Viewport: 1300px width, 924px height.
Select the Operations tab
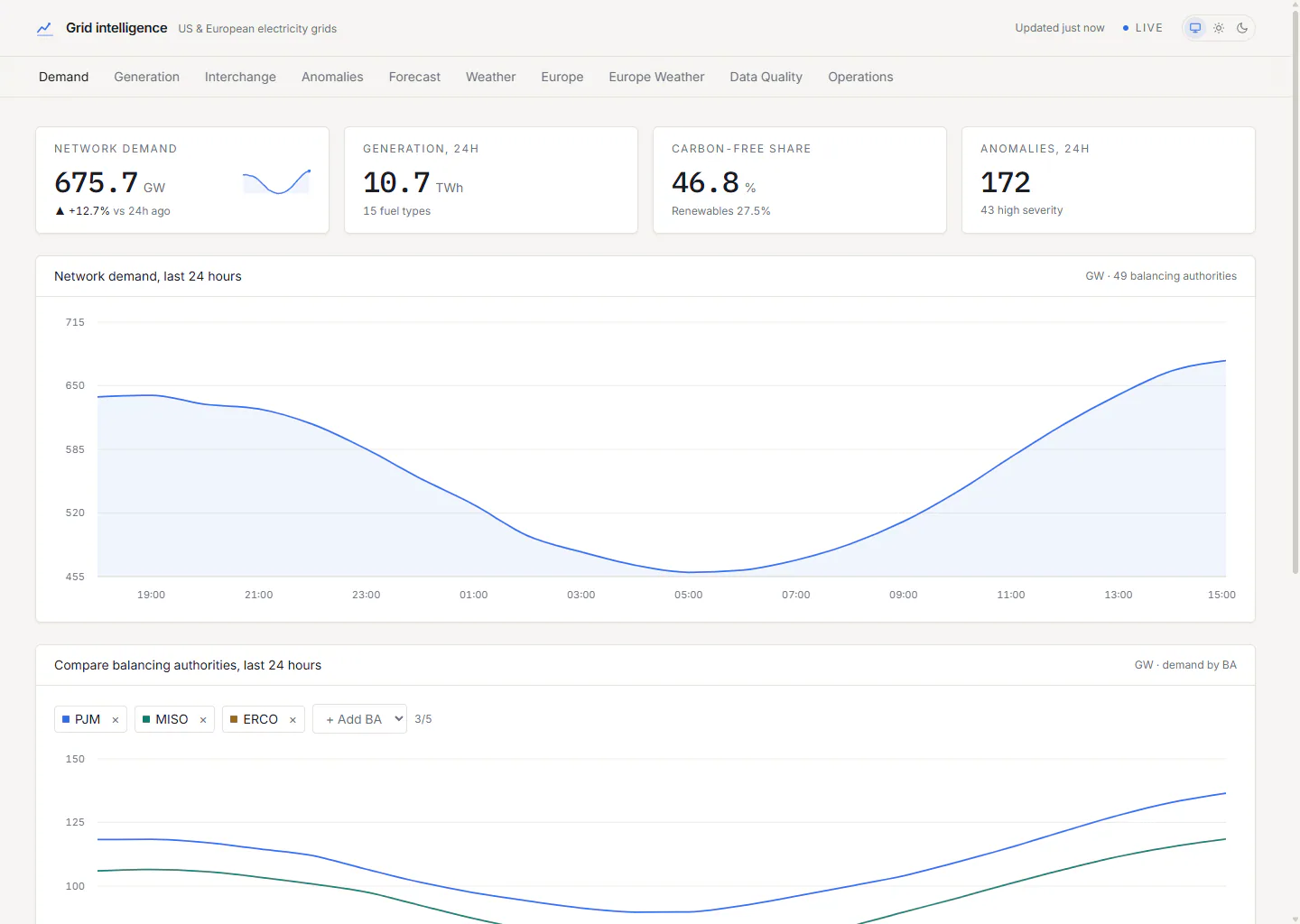[x=860, y=77]
